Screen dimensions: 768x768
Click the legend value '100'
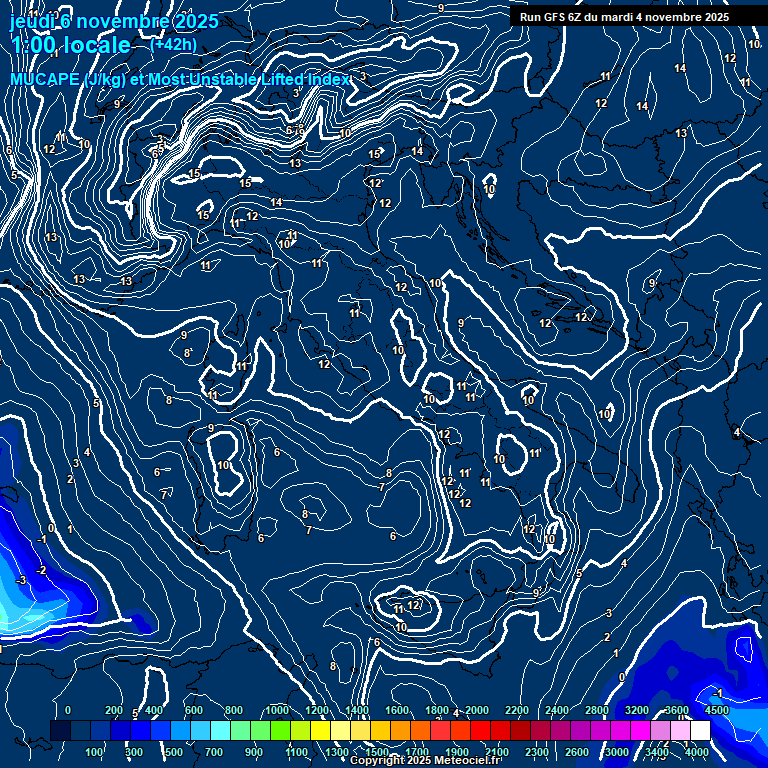94,752
